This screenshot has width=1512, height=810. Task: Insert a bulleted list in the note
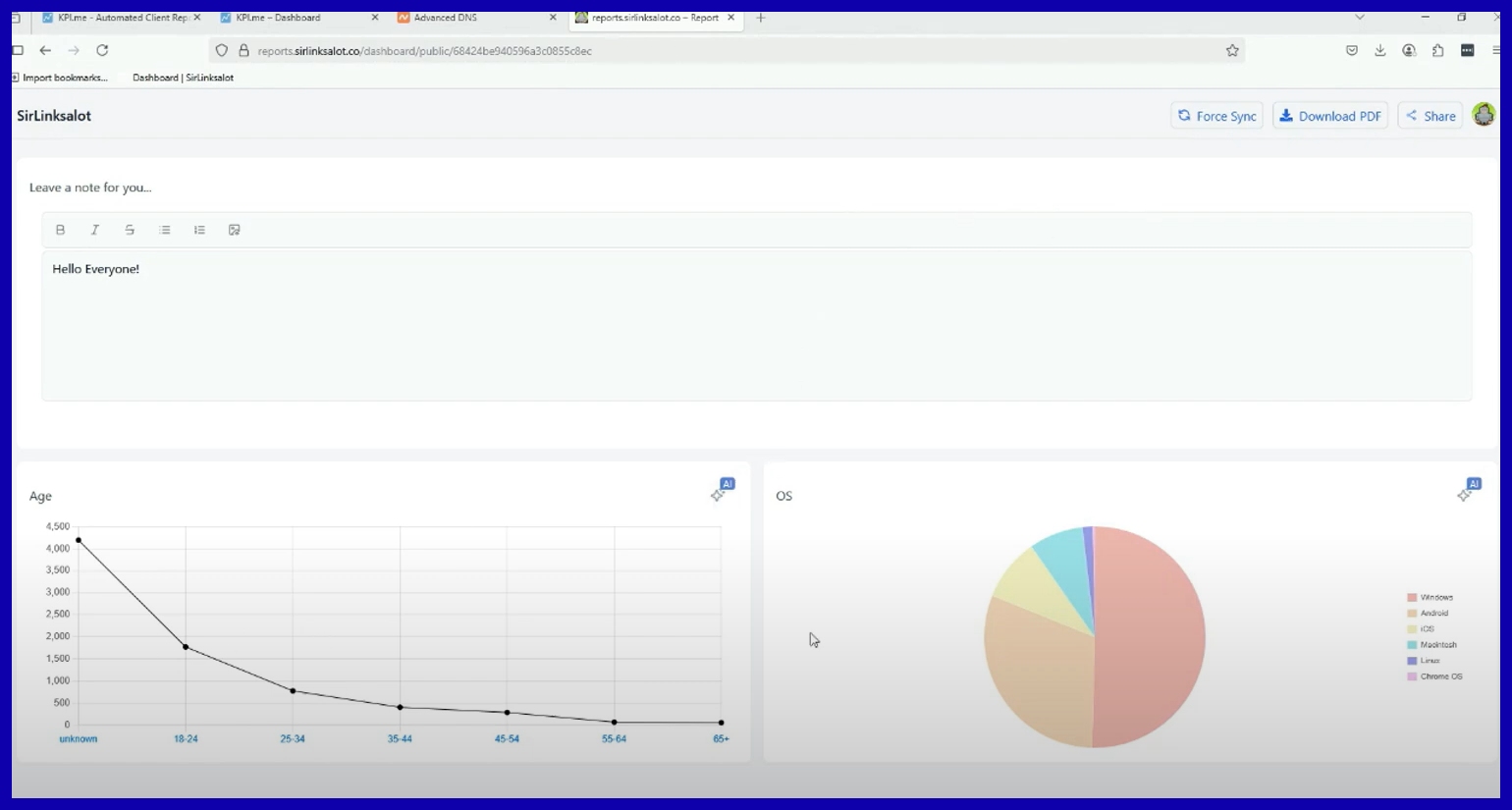165,230
